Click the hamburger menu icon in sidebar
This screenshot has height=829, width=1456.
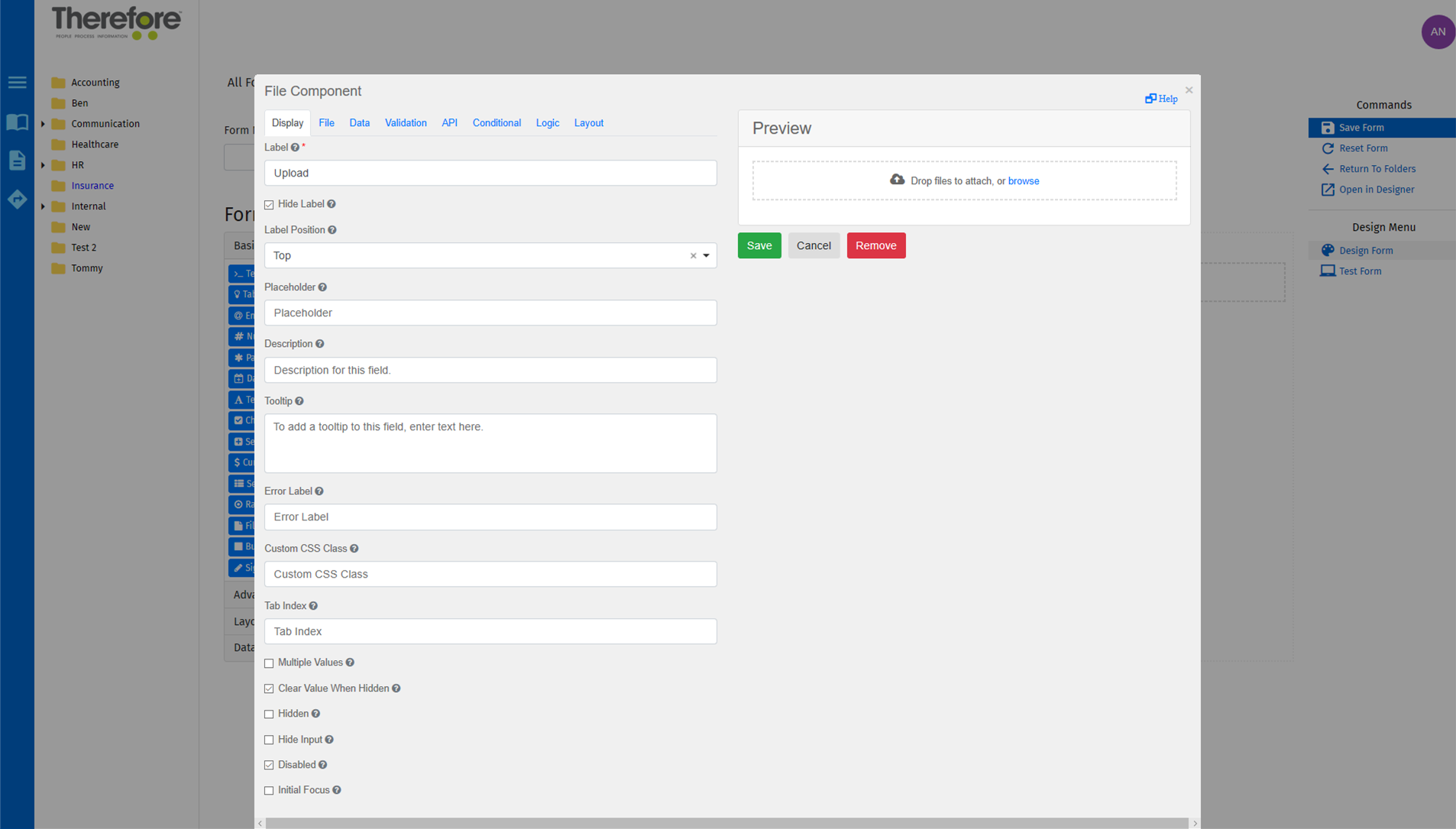(17, 83)
